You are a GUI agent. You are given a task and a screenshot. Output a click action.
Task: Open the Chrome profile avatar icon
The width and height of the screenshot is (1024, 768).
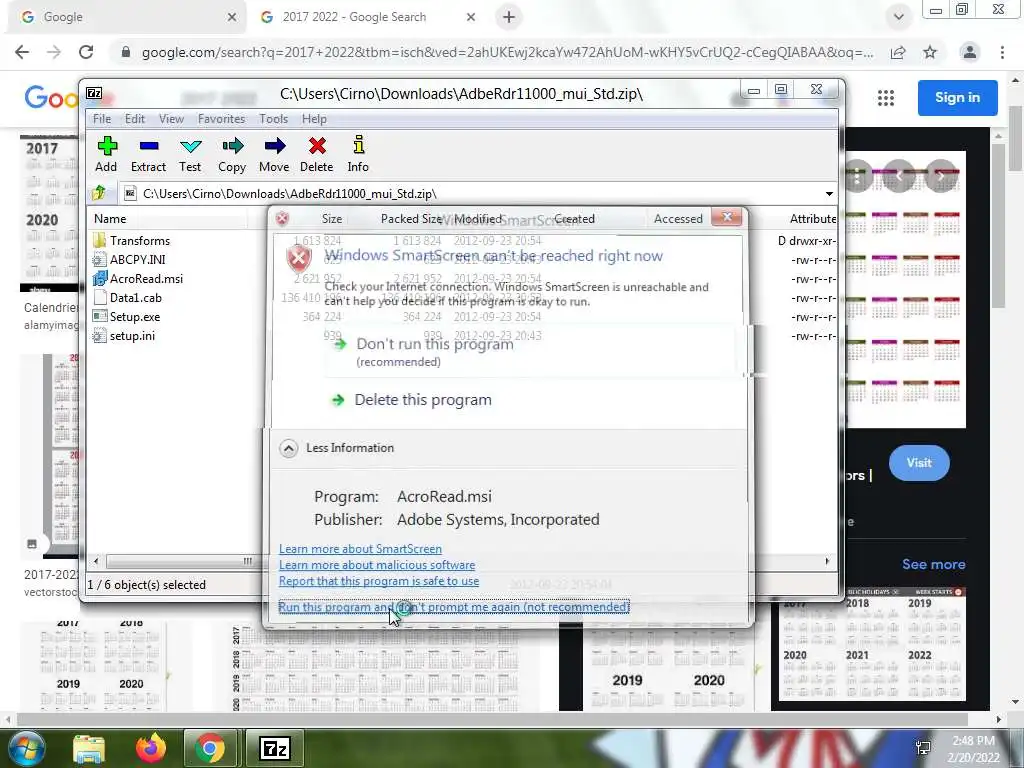tap(970, 52)
